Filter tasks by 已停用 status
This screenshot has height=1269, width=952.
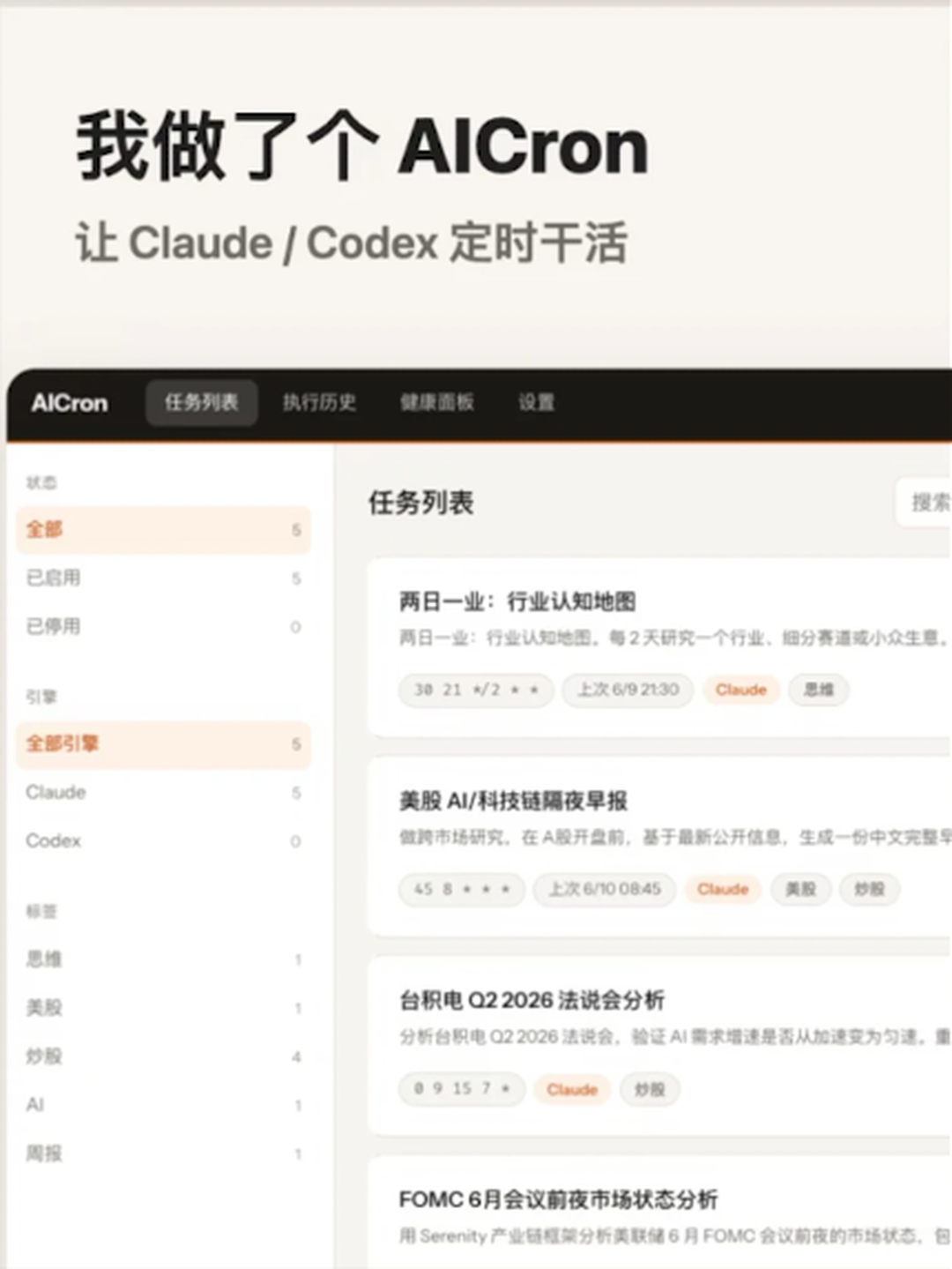[x=164, y=627]
